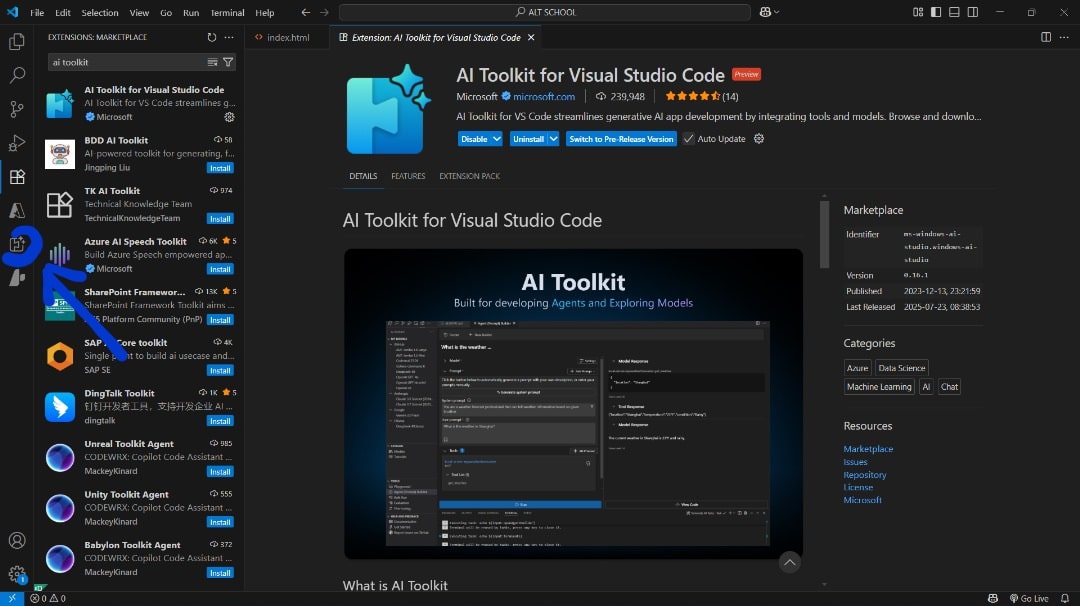Open the Copilot dropdown chevron in title bar
Viewport: 1080px width, 606px height.
(776, 12)
